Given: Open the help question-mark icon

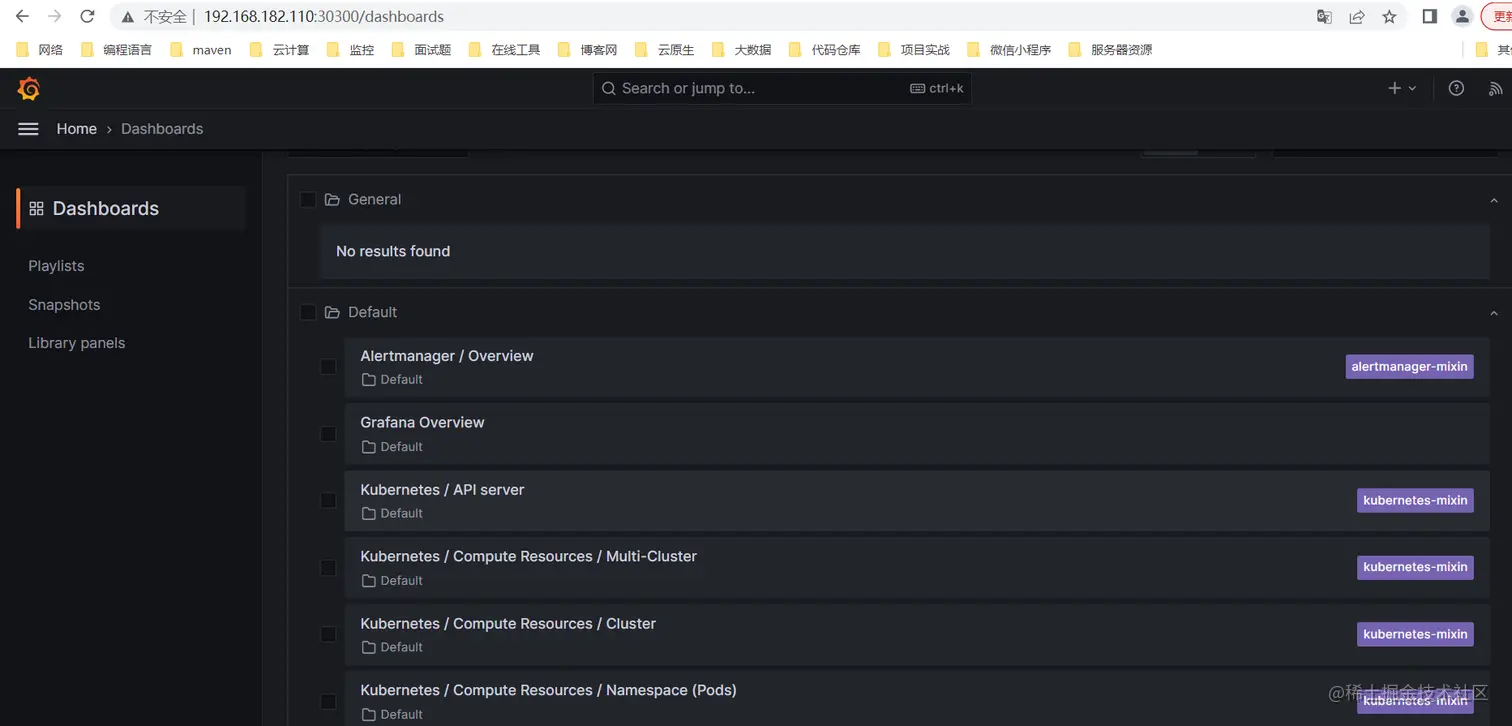Looking at the screenshot, I should 1456,88.
